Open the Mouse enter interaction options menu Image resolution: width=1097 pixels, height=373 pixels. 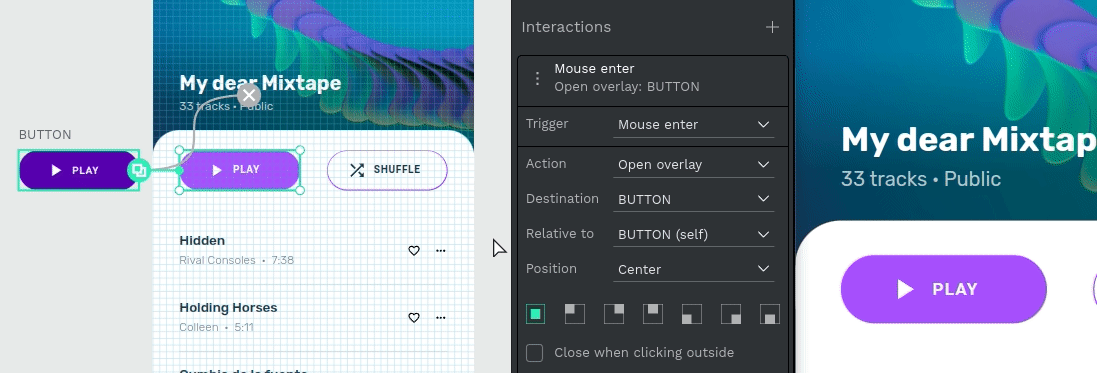coord(537,78)
